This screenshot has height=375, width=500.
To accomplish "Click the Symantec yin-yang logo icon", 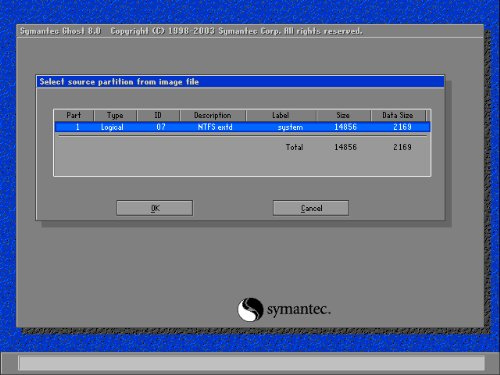I will pos(250,309).
